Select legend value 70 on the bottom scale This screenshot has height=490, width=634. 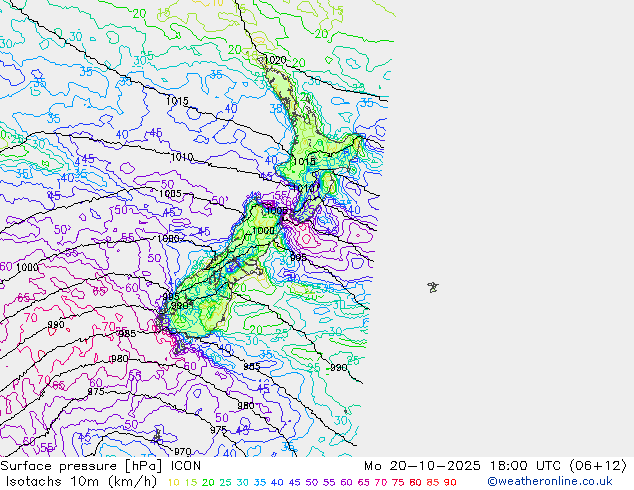381,482
